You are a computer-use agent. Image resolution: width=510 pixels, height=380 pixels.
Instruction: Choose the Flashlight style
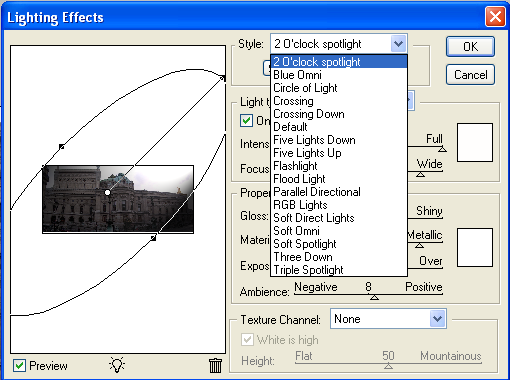point(339,166)
